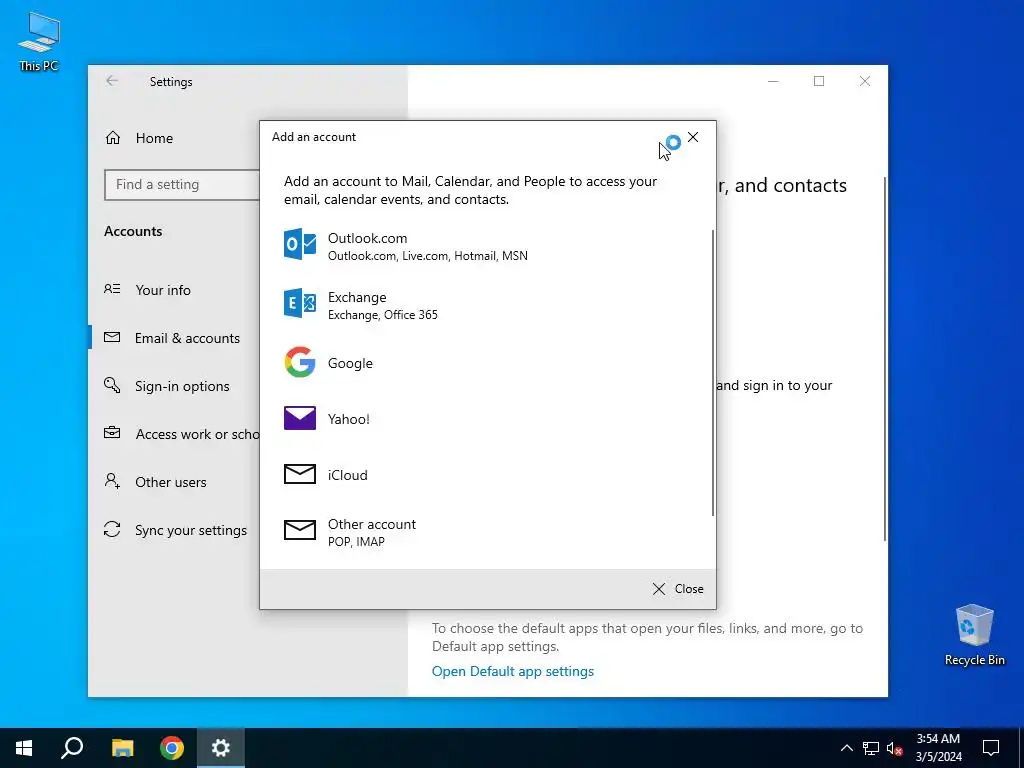Screen dimensions: 1024x768
Task: Show hidden system tray icons
Action: [x=846, y=748]
